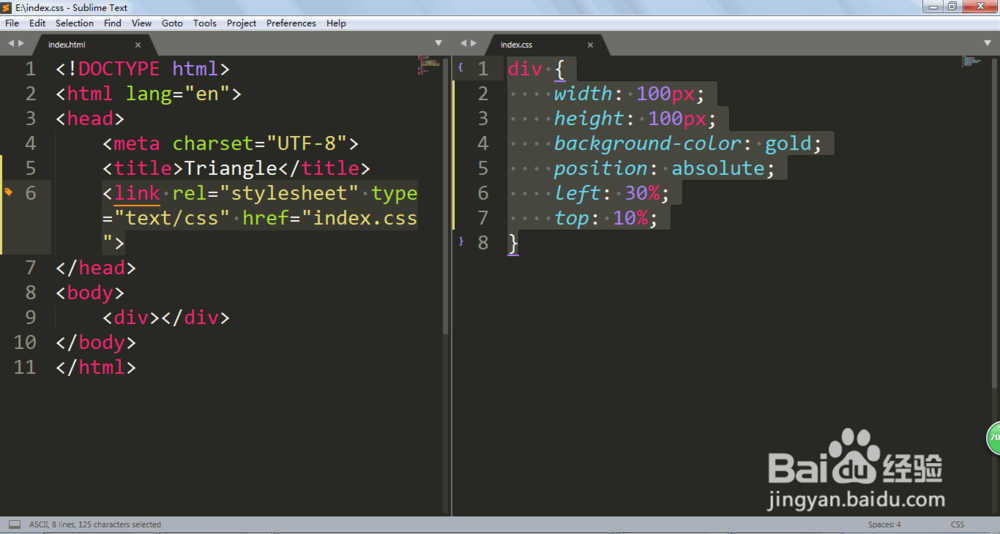Open tab list dropdown of left pane
This screenshot has width=1000, height=534.
(x=438, y=43)
